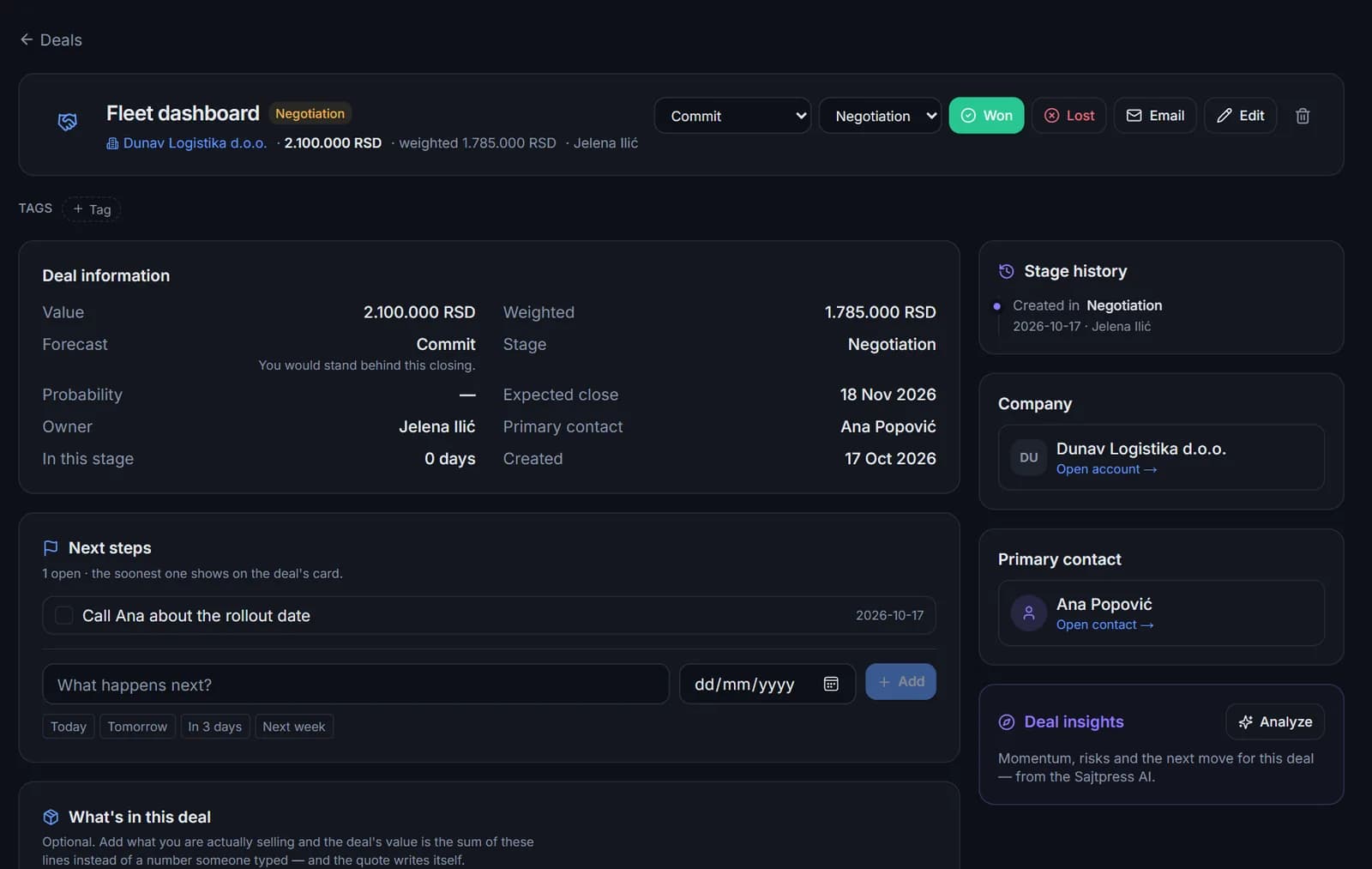This screenshot has width=1372, height=869.
Task: Click Open account link
Action: tap(1107, 469)
